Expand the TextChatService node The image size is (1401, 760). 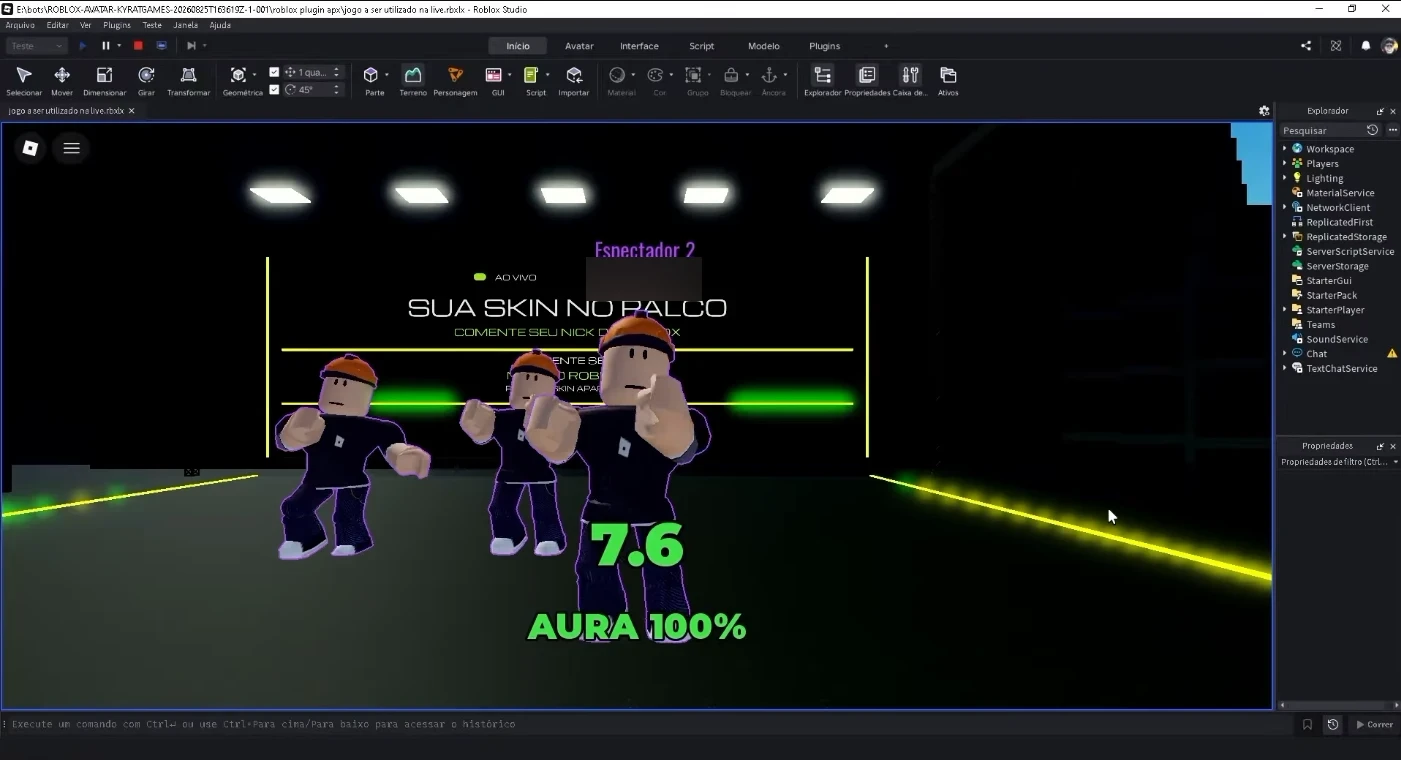coord(1285,369)
